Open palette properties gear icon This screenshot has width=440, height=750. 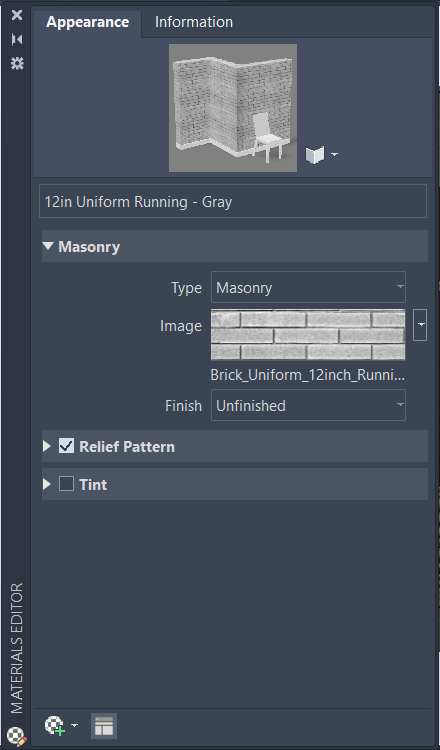17,63
